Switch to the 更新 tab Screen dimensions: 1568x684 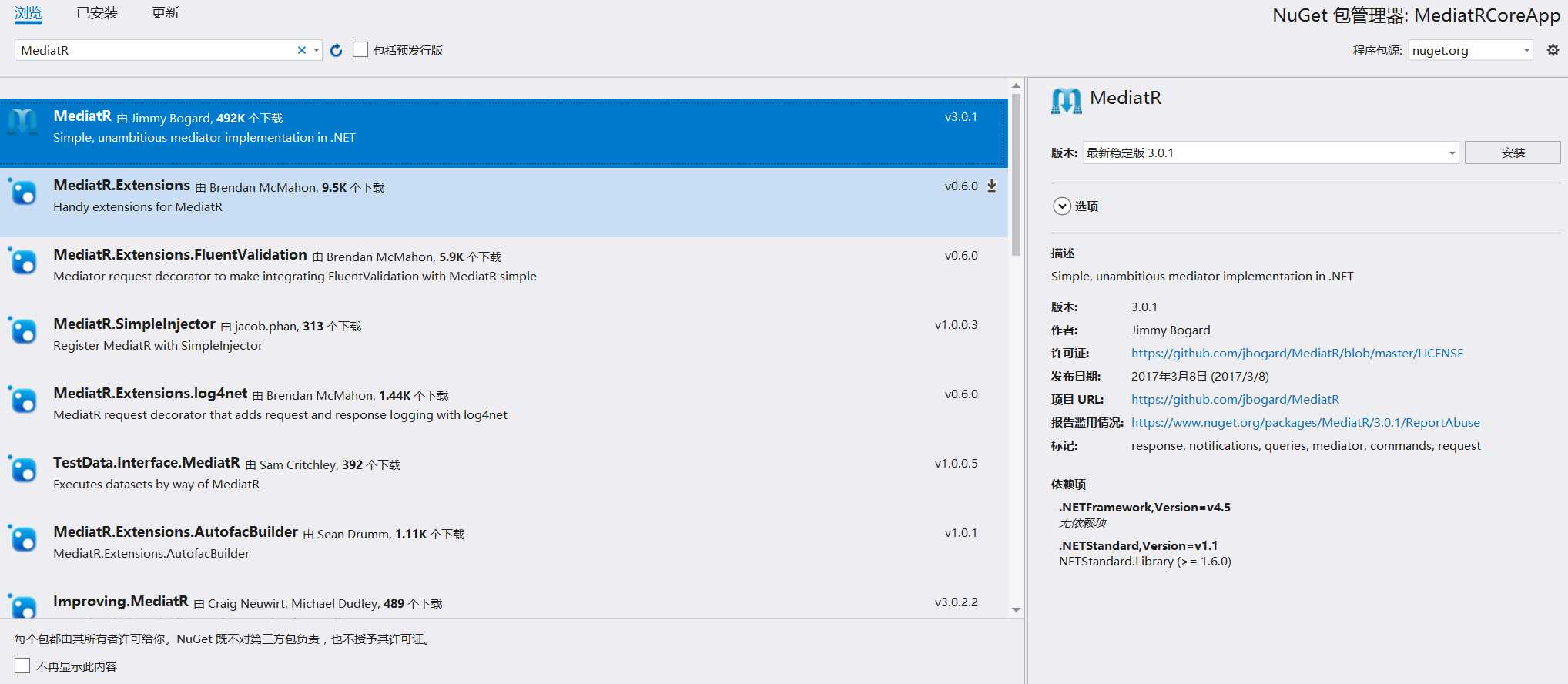pos(166,13)
